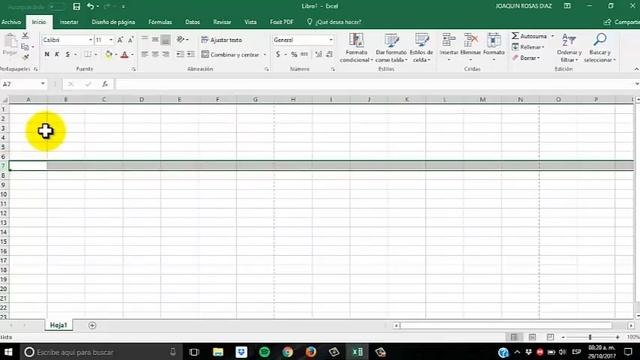This screenshot has height=360, width=640.
Task: Align text to the right
Action: (x=166, y=54)
